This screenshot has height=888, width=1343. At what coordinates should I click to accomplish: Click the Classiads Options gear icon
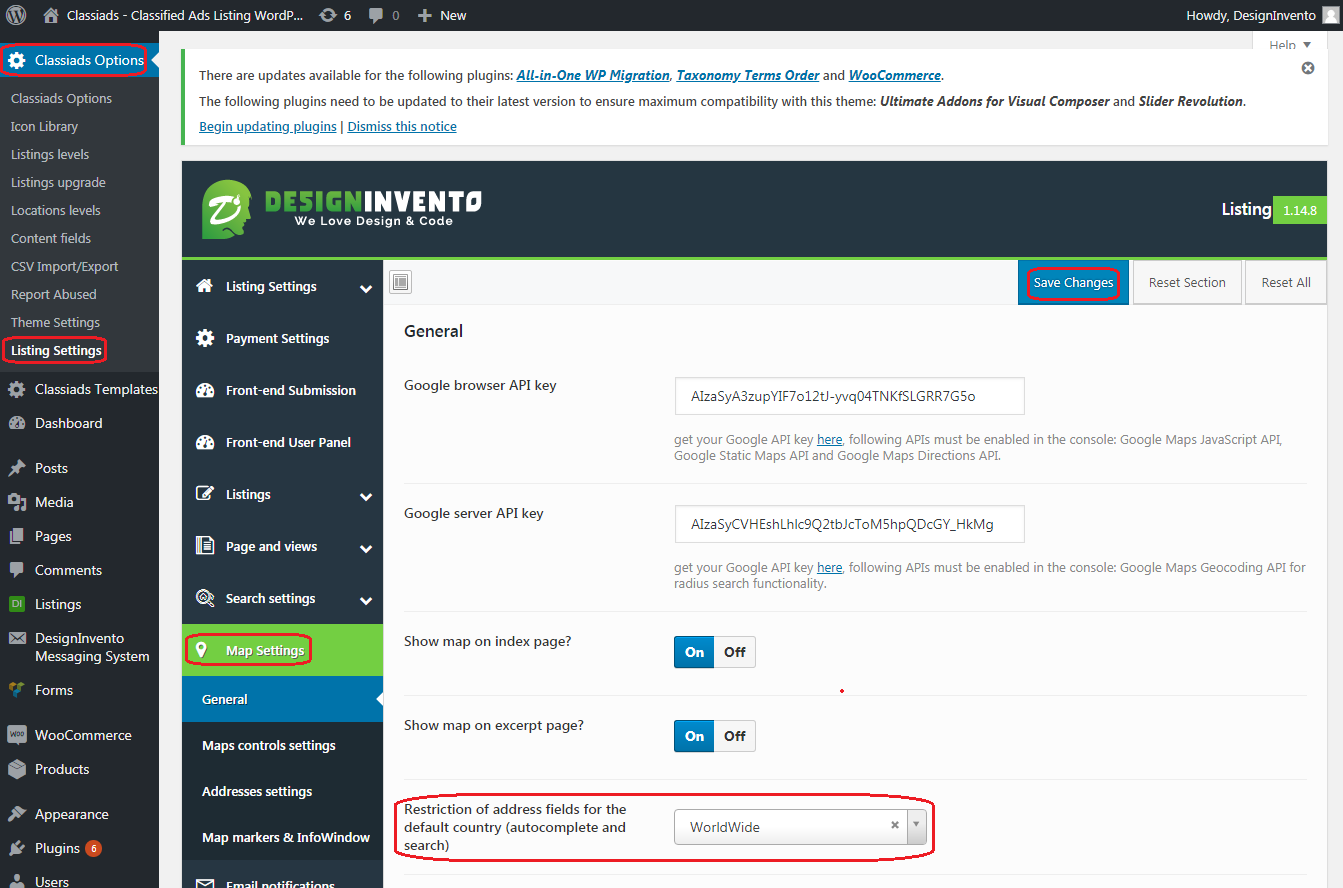[17, 60]
